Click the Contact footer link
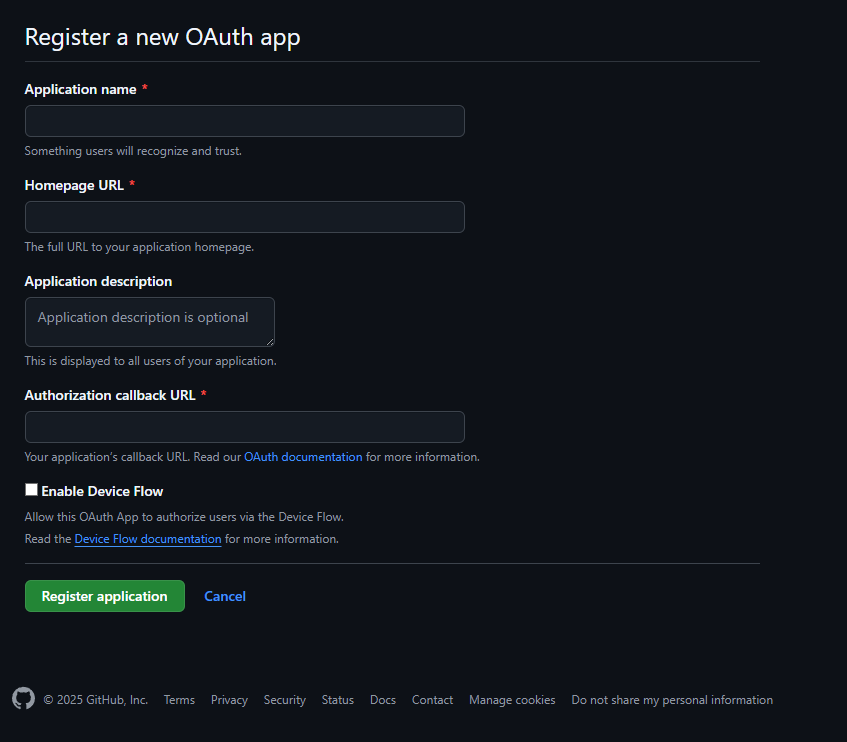The width and height of the screenshot is (847, 742). [x=432, y=699]
